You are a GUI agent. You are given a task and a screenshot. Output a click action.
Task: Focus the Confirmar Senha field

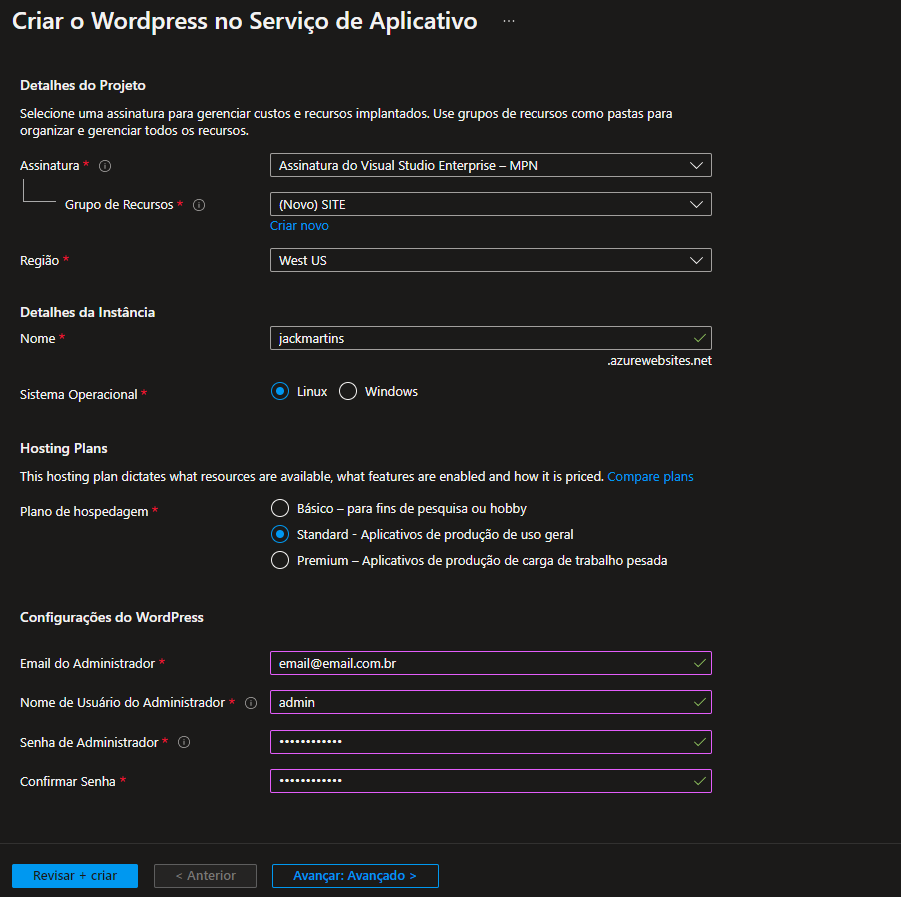point(491,781)
